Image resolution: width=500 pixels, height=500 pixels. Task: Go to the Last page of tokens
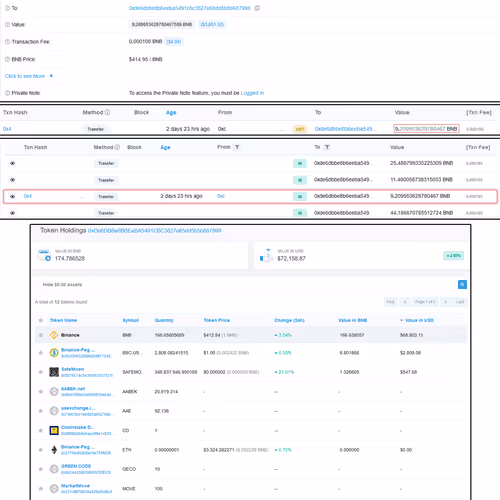[x=460, y=302]
